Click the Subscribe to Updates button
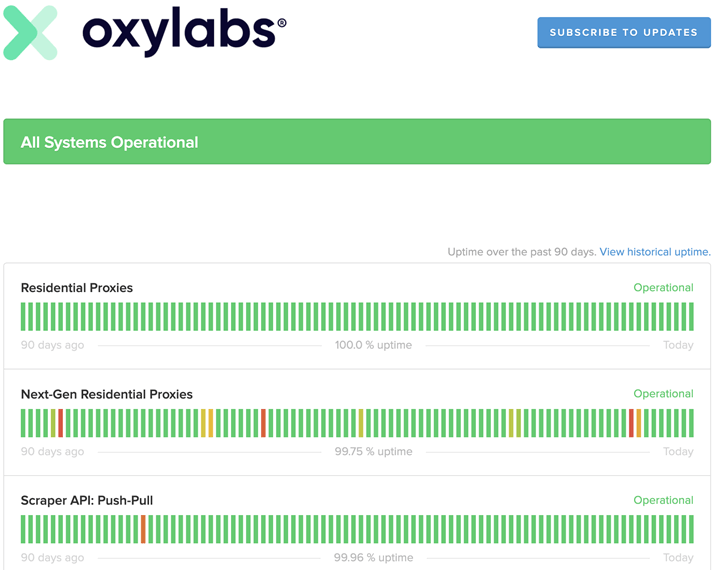This screenshot has height=570, width=714. (x=623, y=32)
